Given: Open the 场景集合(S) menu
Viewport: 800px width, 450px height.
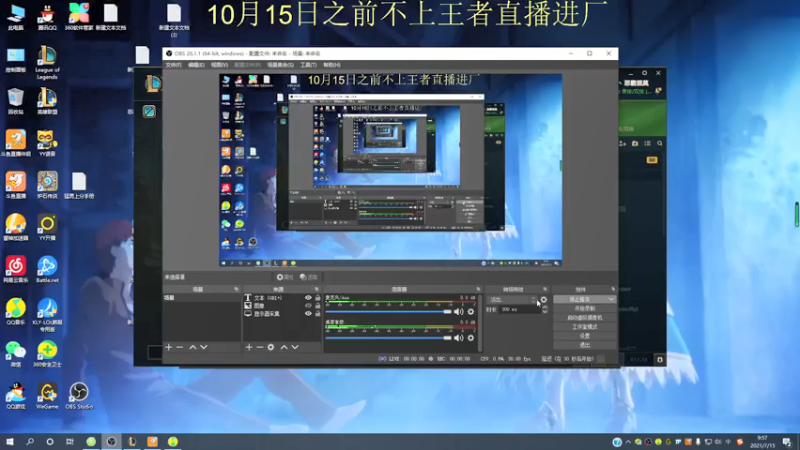Looking at the screenshot, I should coord(281,65).
